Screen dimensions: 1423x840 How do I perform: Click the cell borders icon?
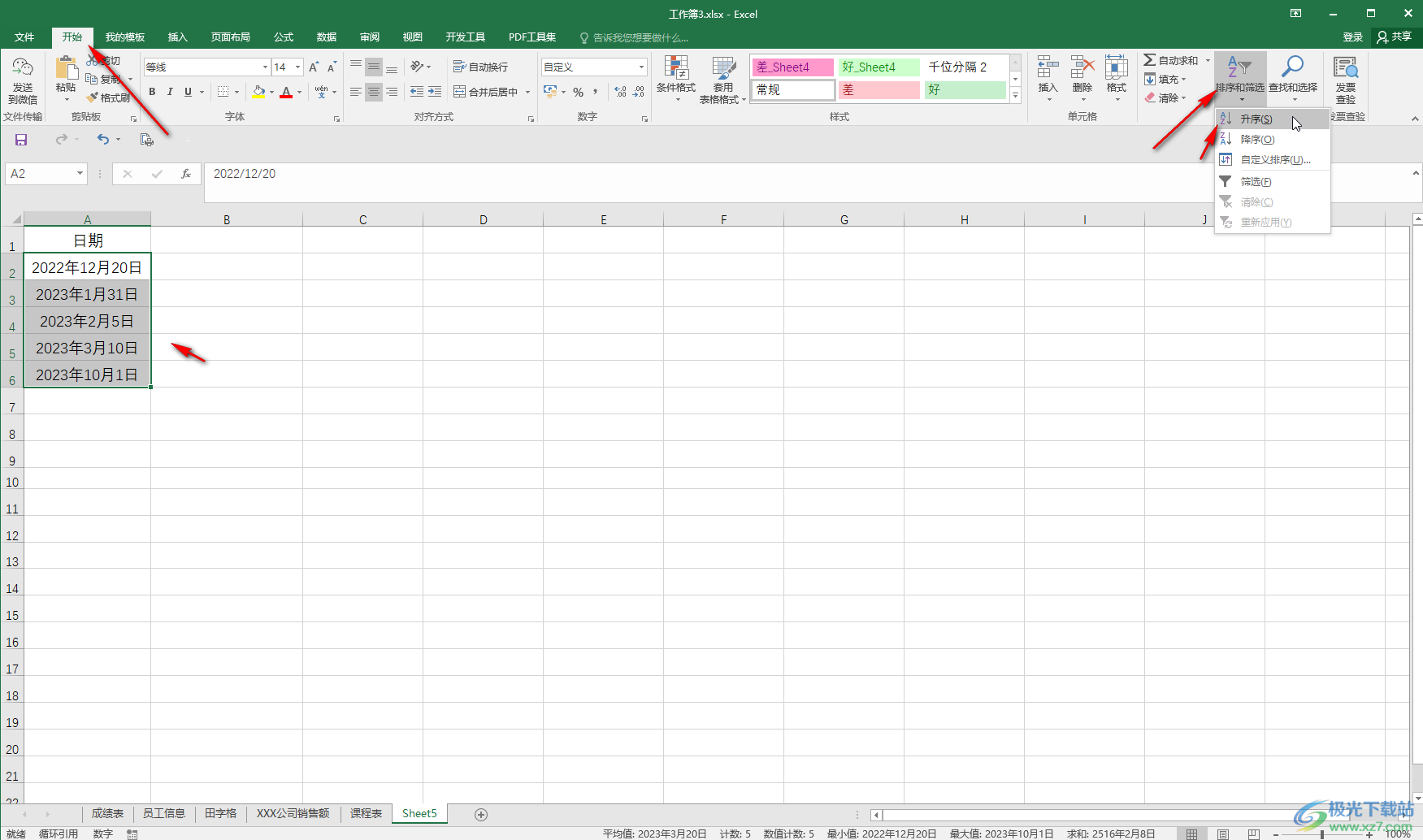(x=223, y=92)
